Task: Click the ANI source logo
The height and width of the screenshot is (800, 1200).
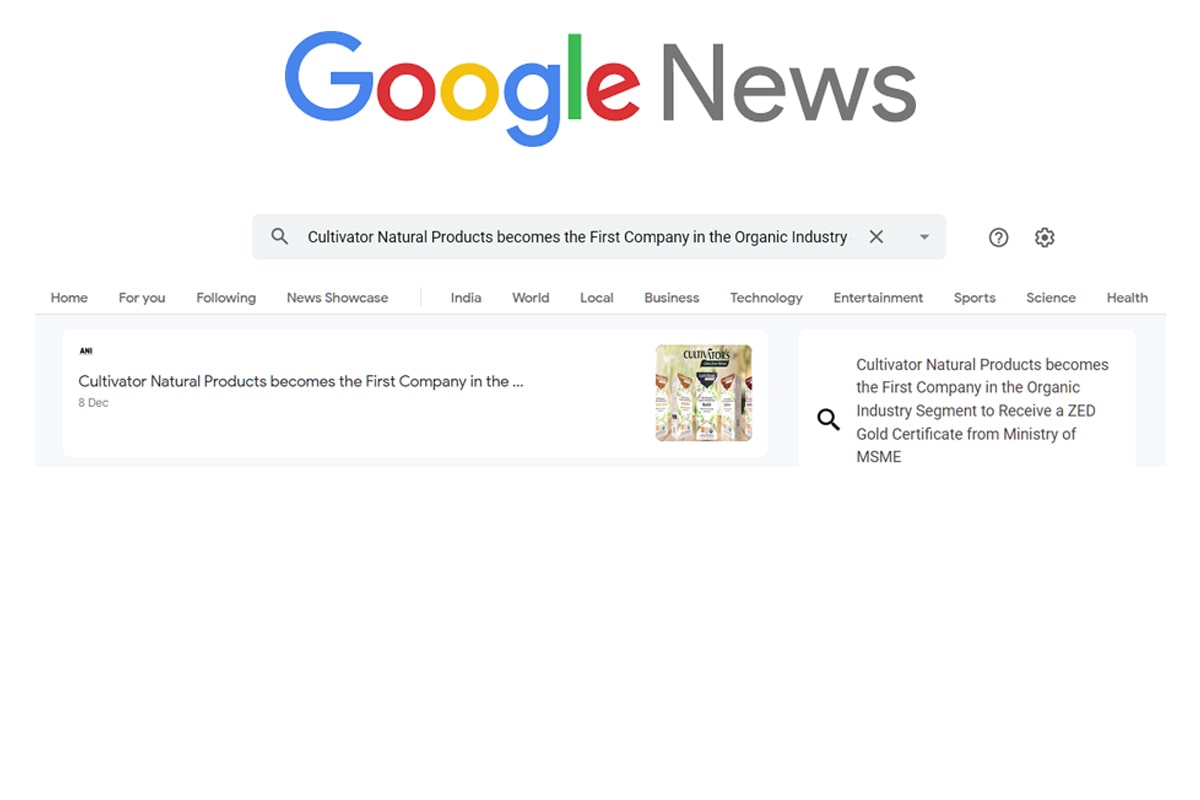Action: pos(86,351)
